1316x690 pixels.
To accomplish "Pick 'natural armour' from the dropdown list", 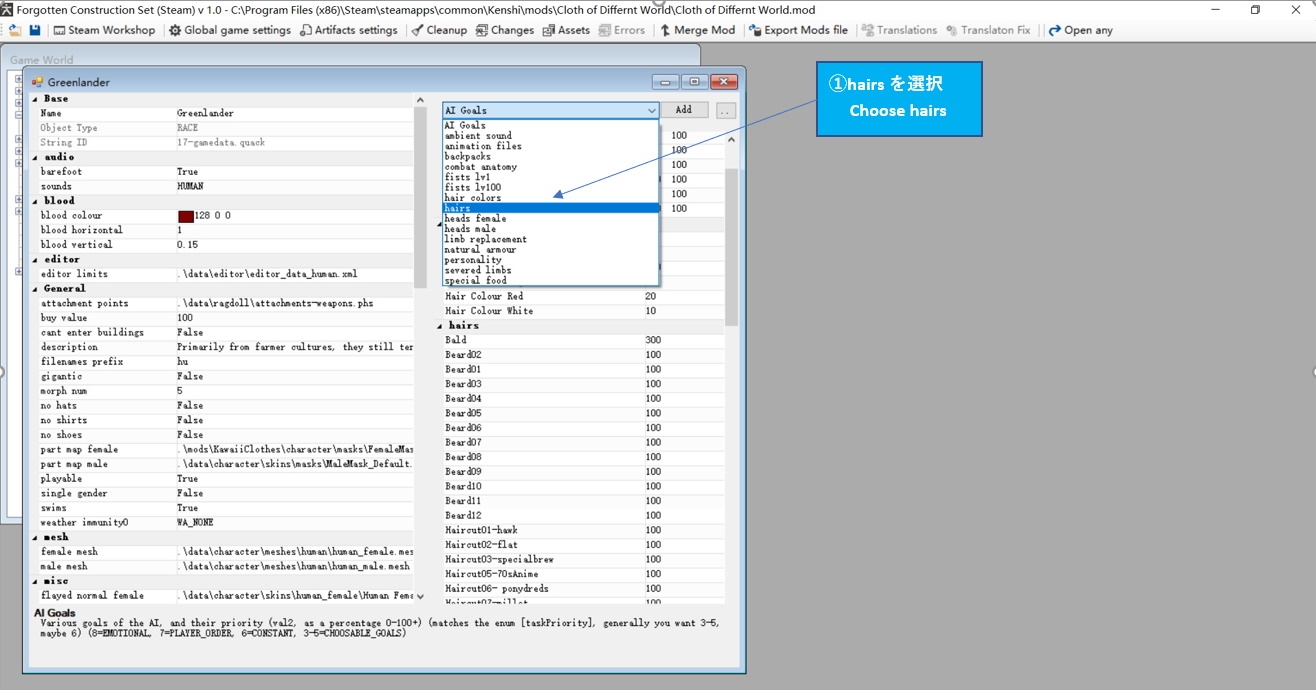I will pos(551,250).
